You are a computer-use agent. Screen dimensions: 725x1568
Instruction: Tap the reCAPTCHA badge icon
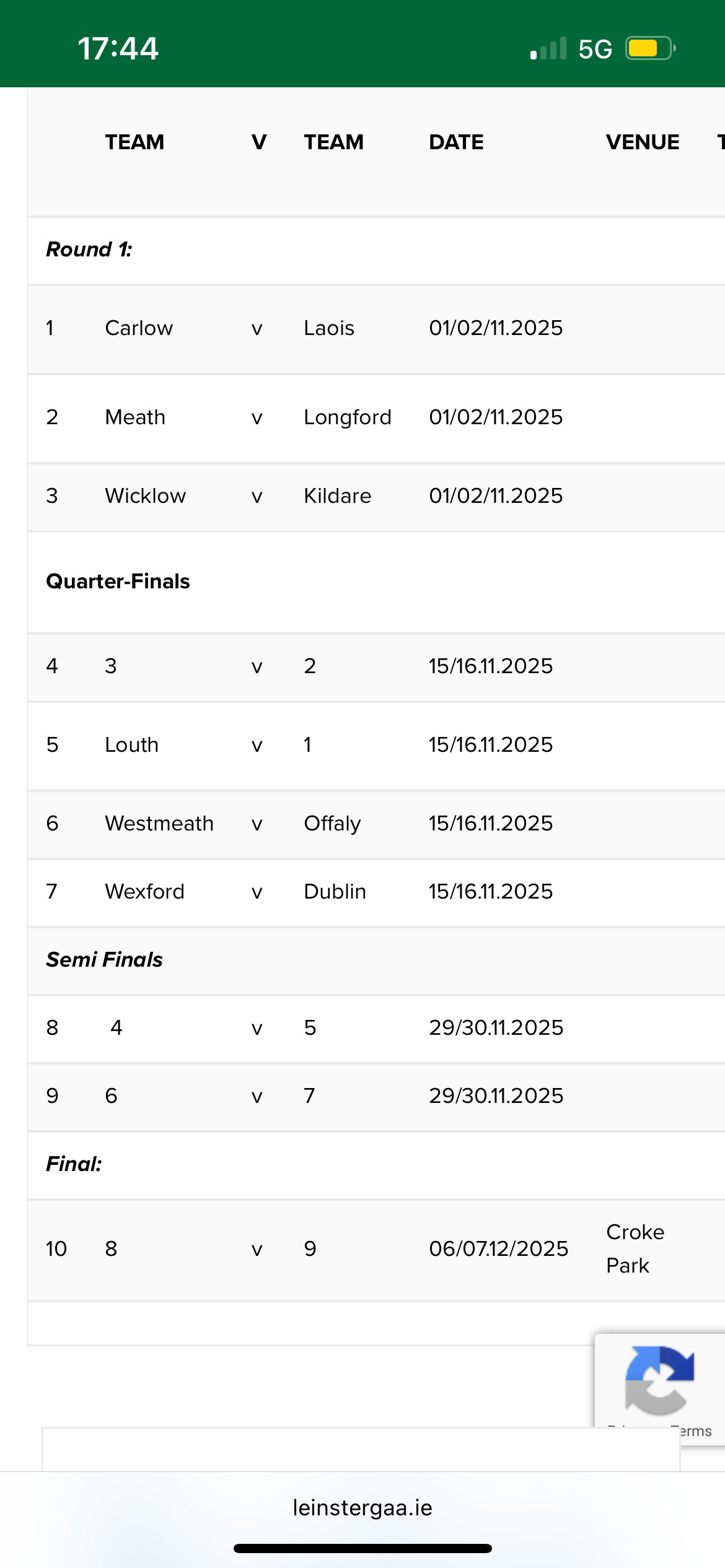click(x=659, y=1380)
